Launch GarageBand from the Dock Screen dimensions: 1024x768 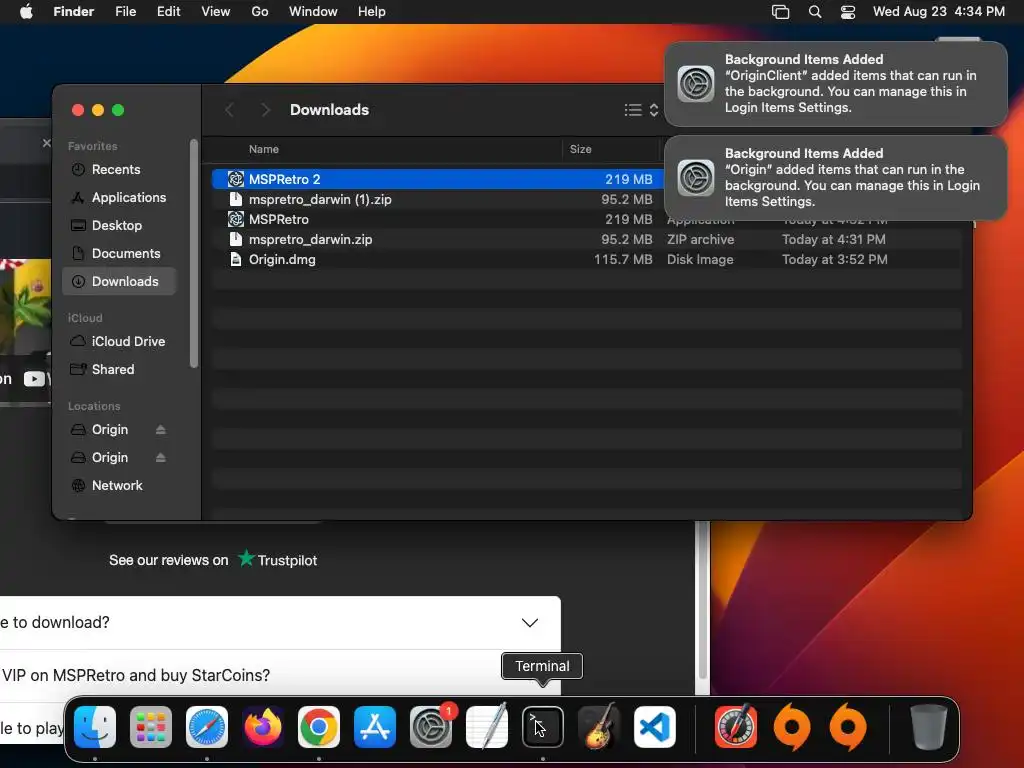click(599, 727)
